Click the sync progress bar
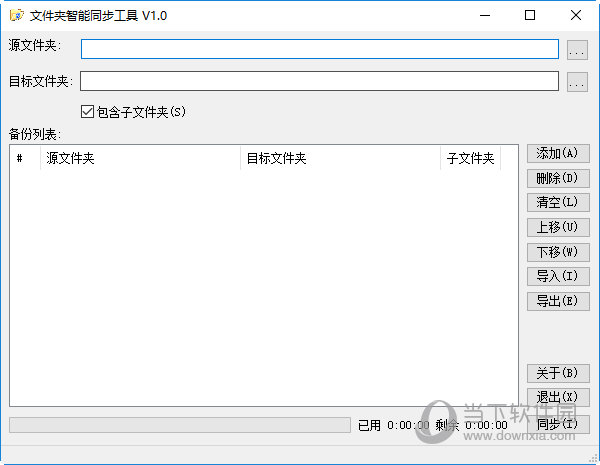This screenshot has width=600, height=465. [180, 425]
